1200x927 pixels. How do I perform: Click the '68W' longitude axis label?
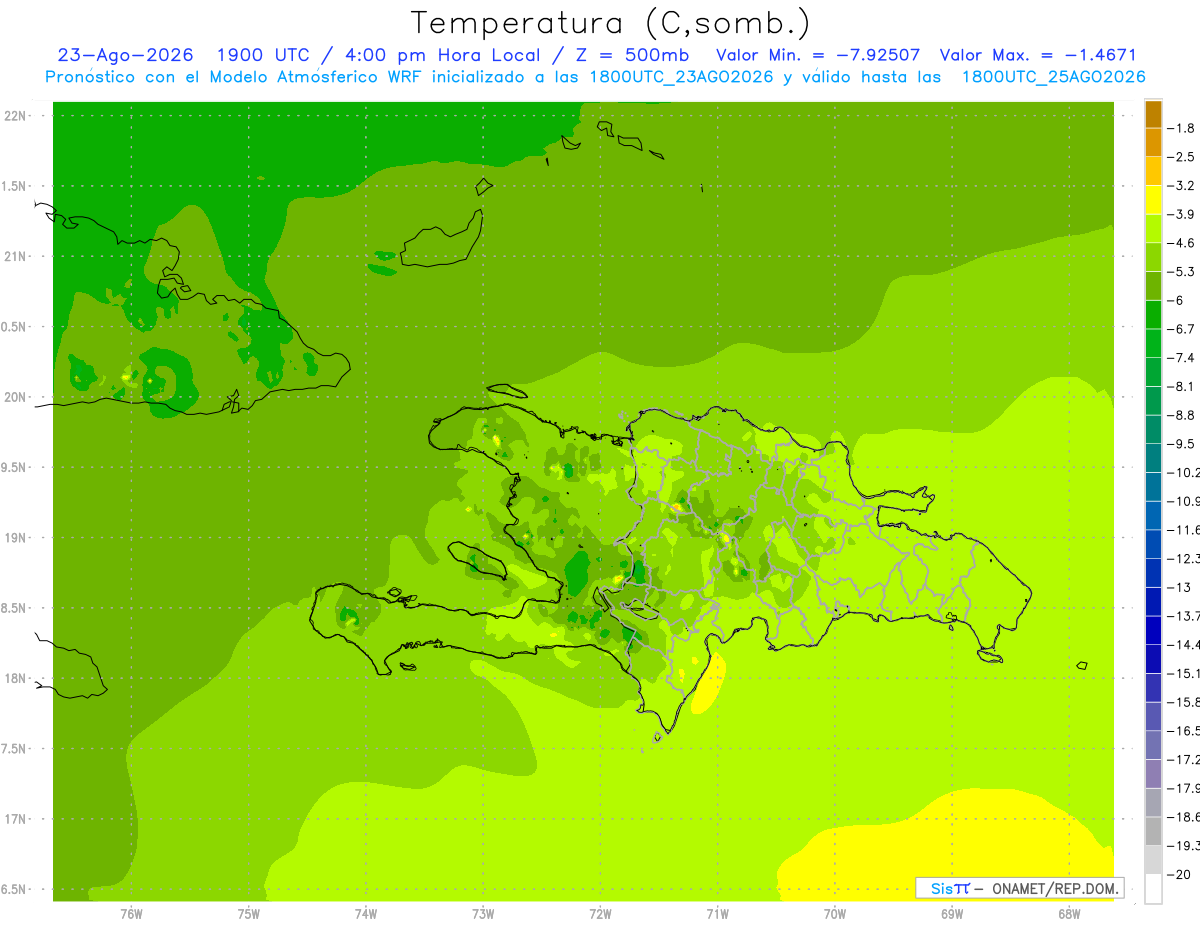click(x=1069, y=914)
